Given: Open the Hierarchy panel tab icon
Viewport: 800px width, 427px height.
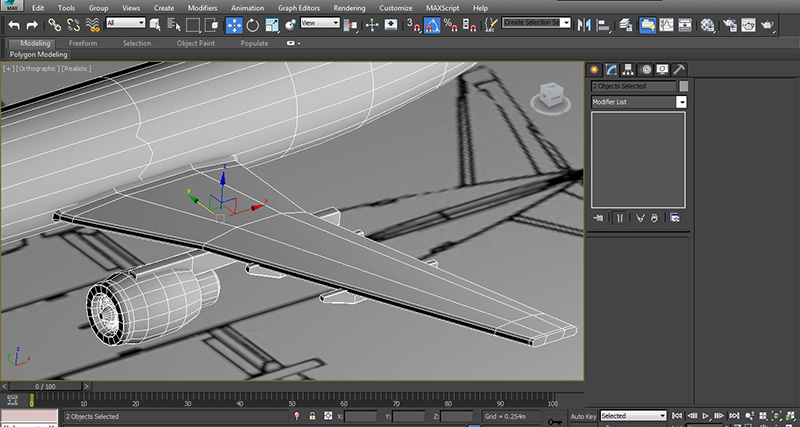Looking at the screenshot, I should click(x=628, y=69).
